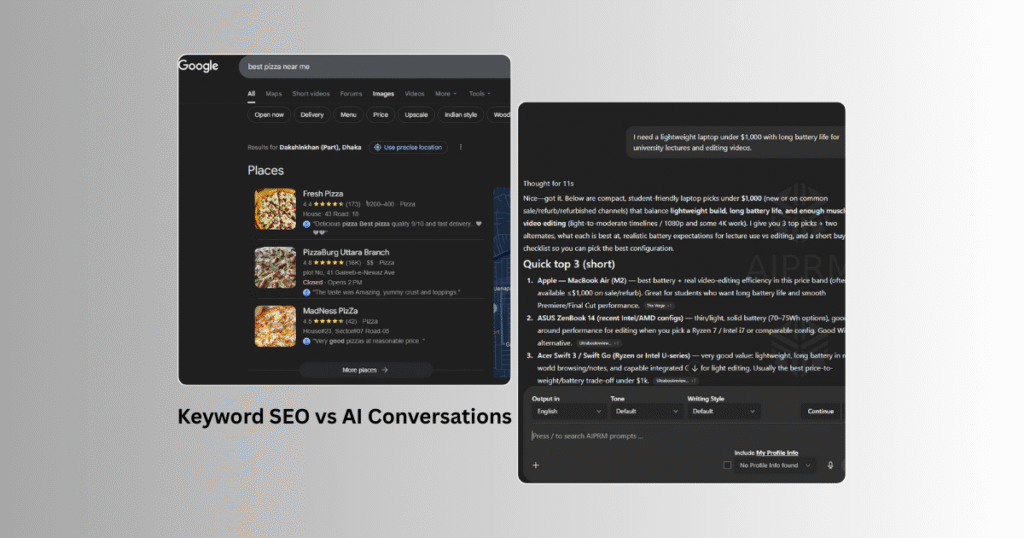Select the Maps search tab
This screenshot has width=1024, height=538.
coord(274,94)
